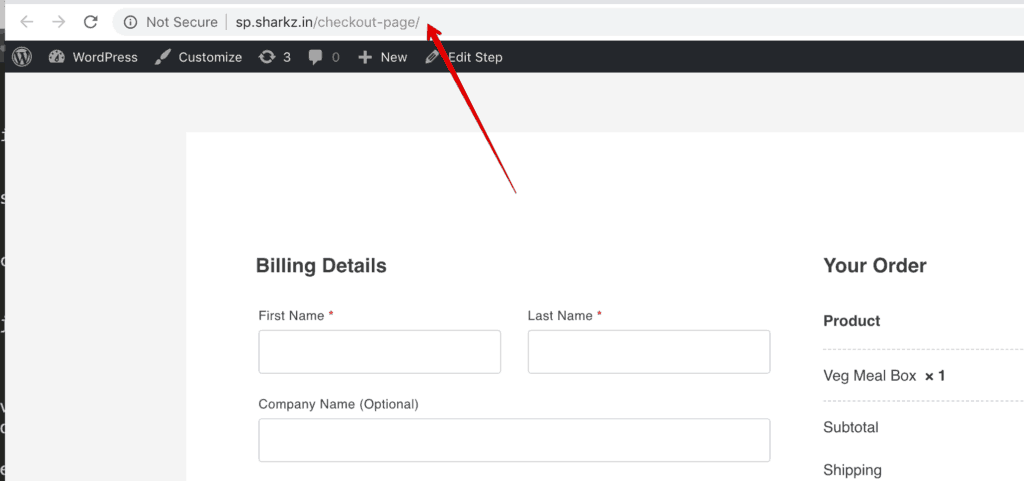This screenshot has height=481, width=1024.
Task: Open the WordPress dashboard site menu
Action: (x=93, y=57)
